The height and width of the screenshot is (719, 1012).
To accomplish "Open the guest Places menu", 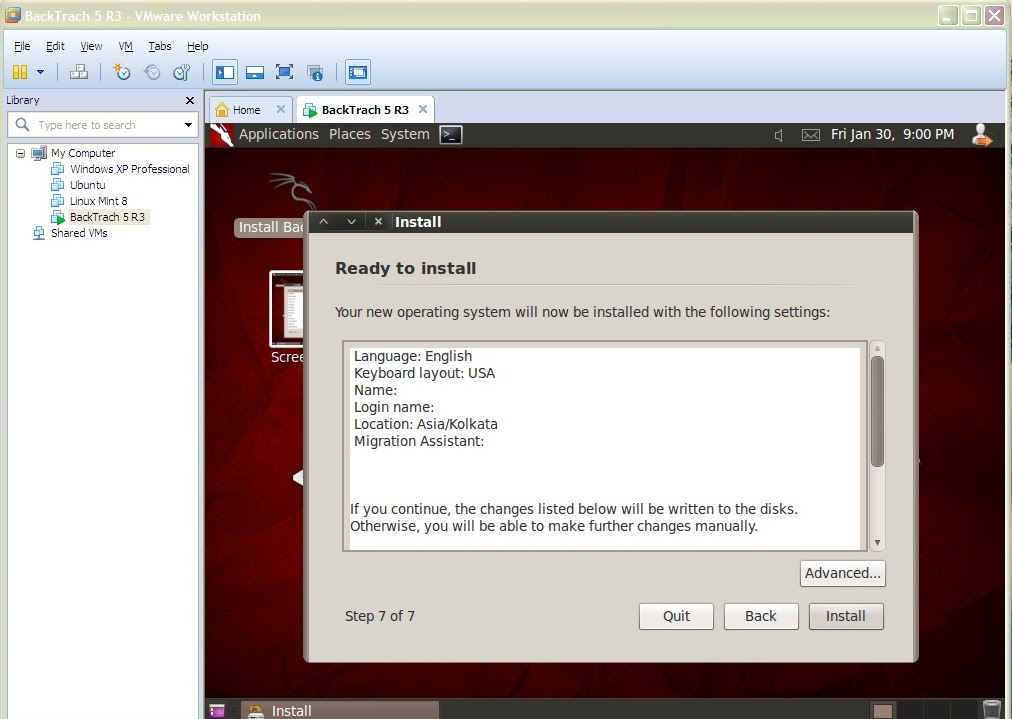I will pos(350,134).
